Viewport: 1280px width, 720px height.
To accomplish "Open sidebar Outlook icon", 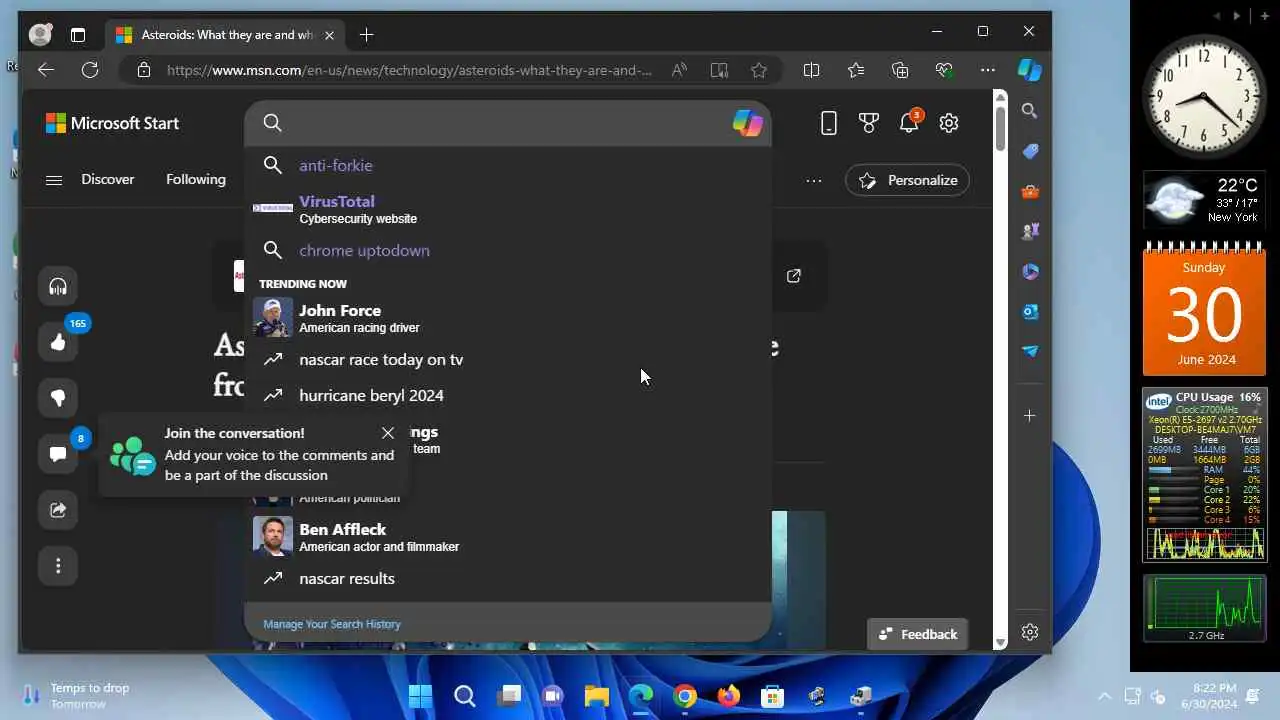I will 1030,311.
